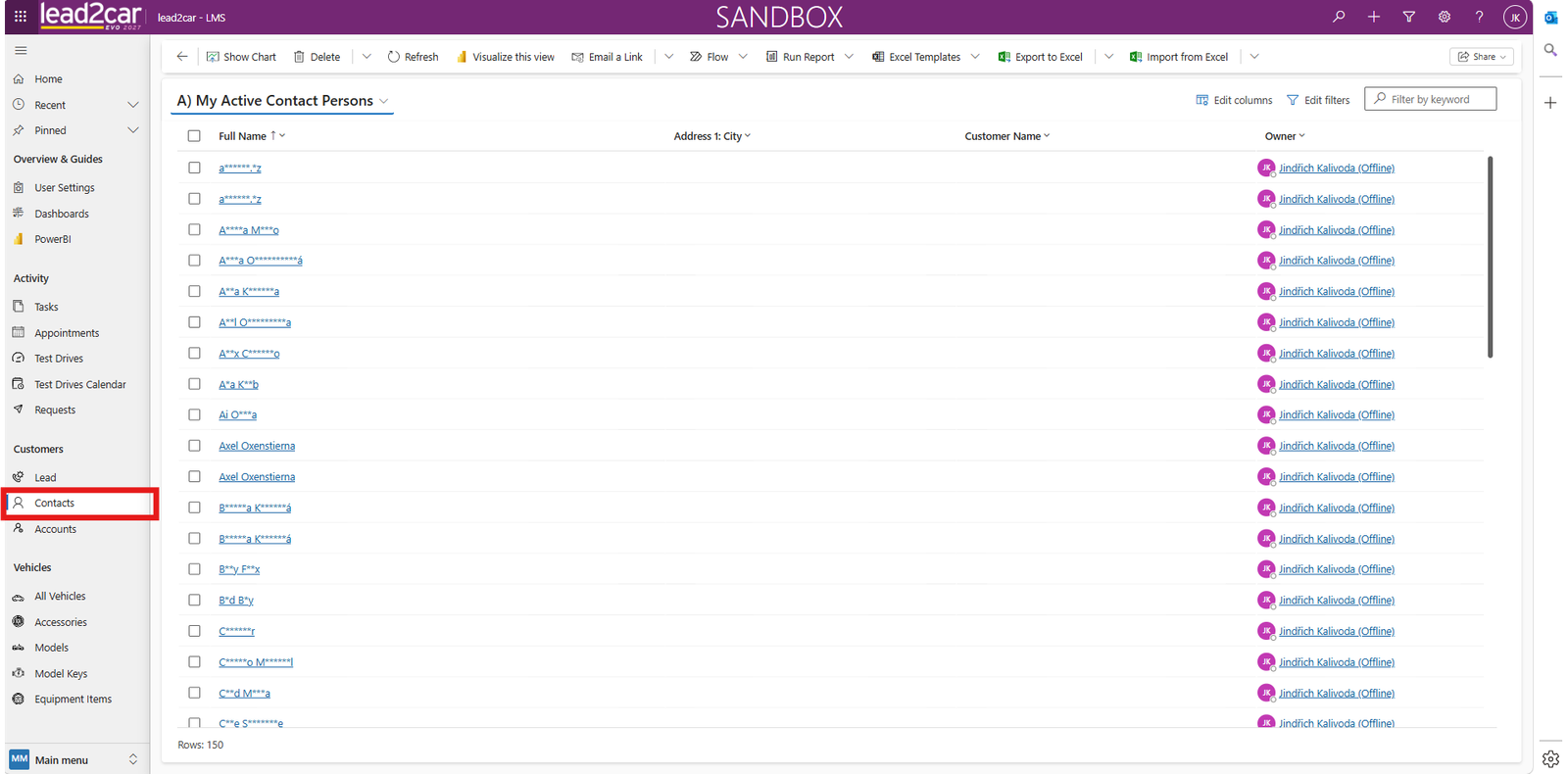Open the app launcher waffle icon
This screenshot has height=774, width=1568.
(x=20, y=17)
